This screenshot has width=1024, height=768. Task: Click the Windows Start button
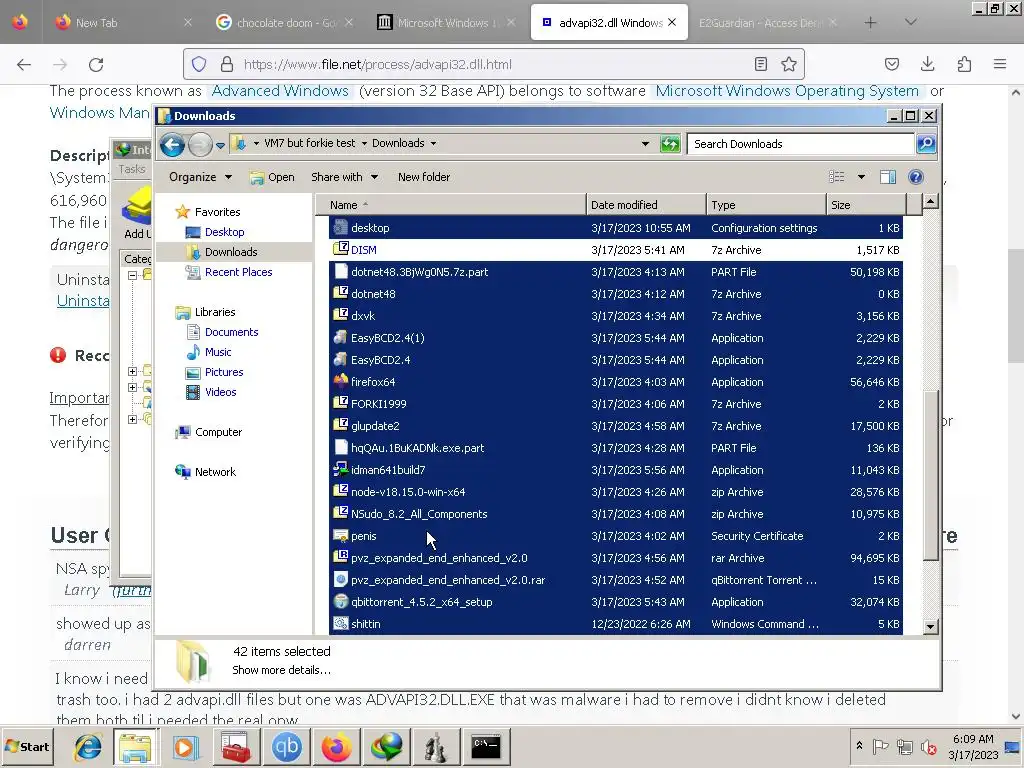coord(27,746)
